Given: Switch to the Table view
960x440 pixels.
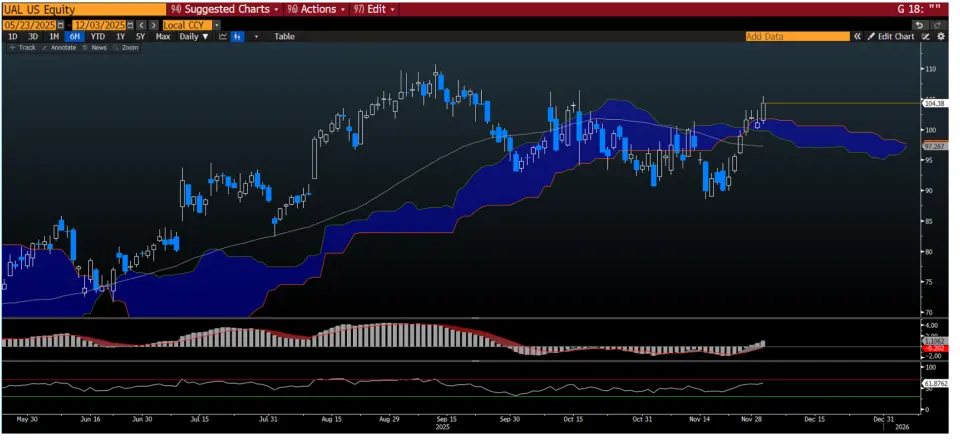Looking at the screenshot, I should click(284, 36).
